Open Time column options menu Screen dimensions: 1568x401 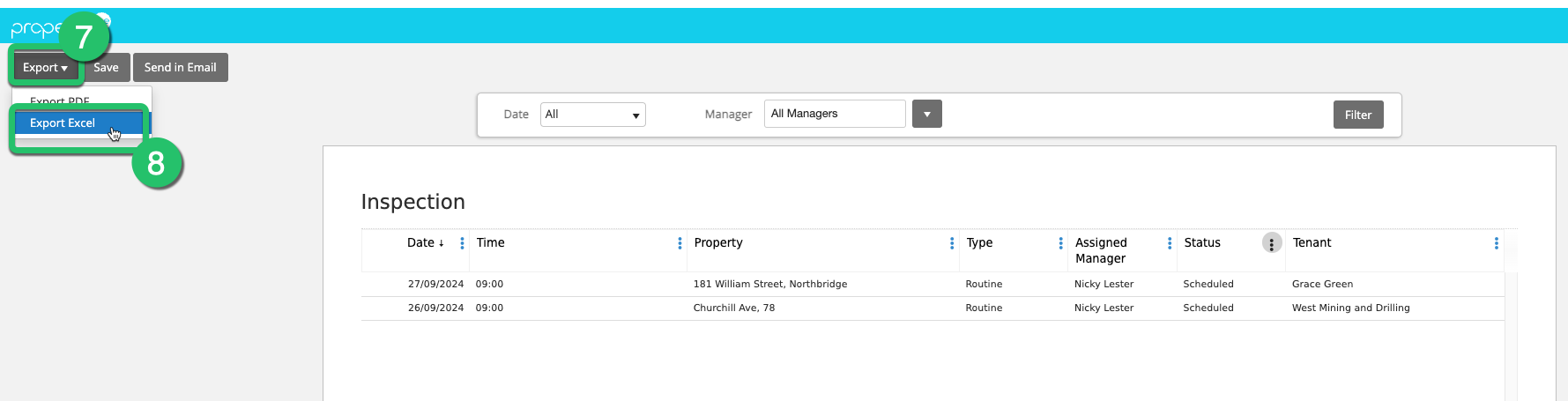pyautogui.click(x=680, y=243)
